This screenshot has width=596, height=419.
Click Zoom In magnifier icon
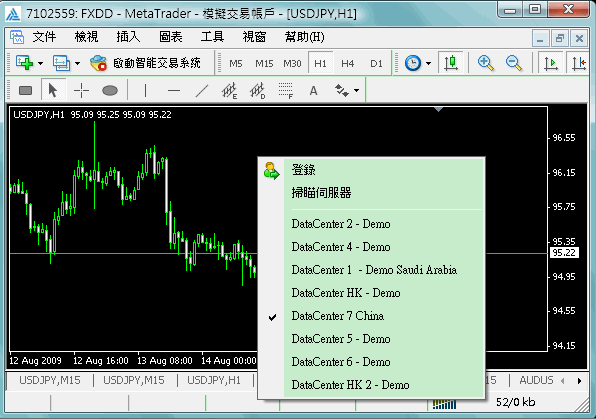(x=486, y=63)
